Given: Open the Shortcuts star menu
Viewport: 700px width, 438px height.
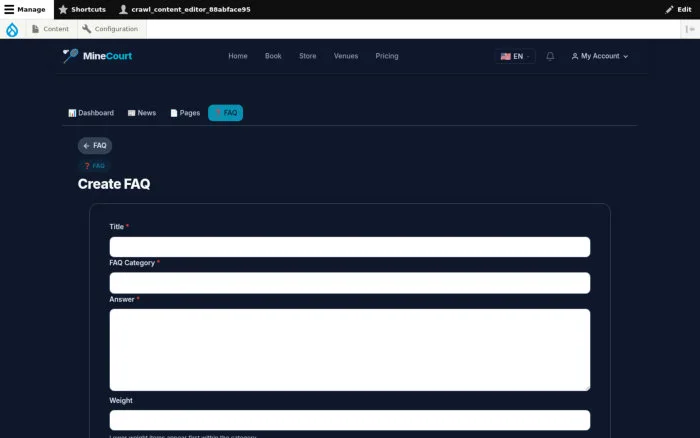Looking at the screenshot, I should (82, 9).
